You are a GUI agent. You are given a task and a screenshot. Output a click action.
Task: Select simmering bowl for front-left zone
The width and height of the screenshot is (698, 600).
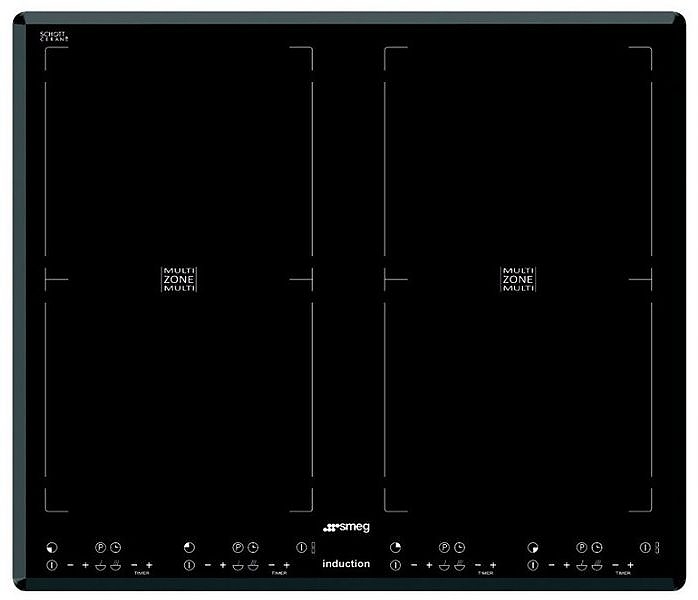click(116, 565)
